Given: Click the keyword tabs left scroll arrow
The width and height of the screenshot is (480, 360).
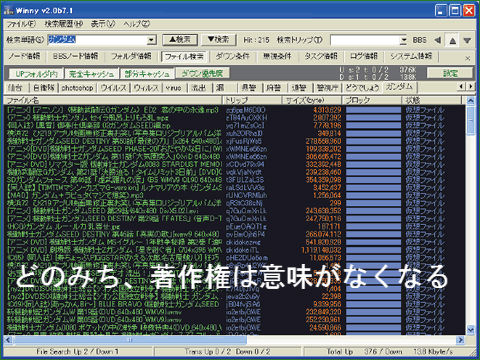Looking at the screenshot, I should [x=461, y=87].
